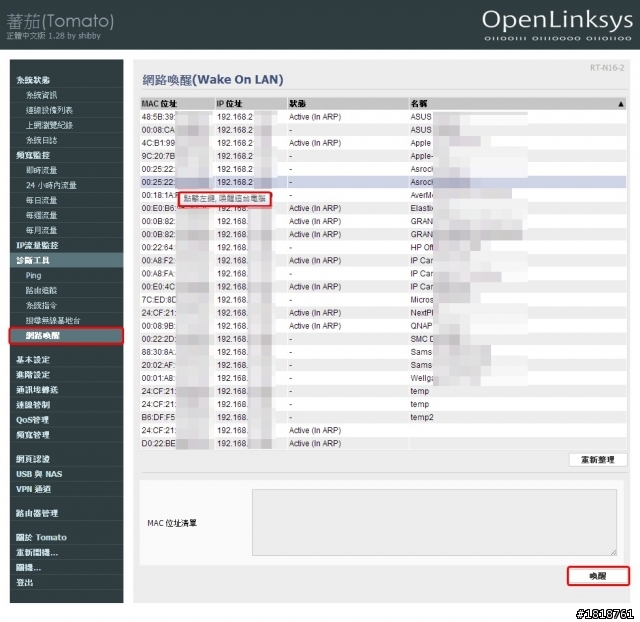Open 基本設定 section
The height and width of the screenshot is (622, 640).
(x=33, y=360)
